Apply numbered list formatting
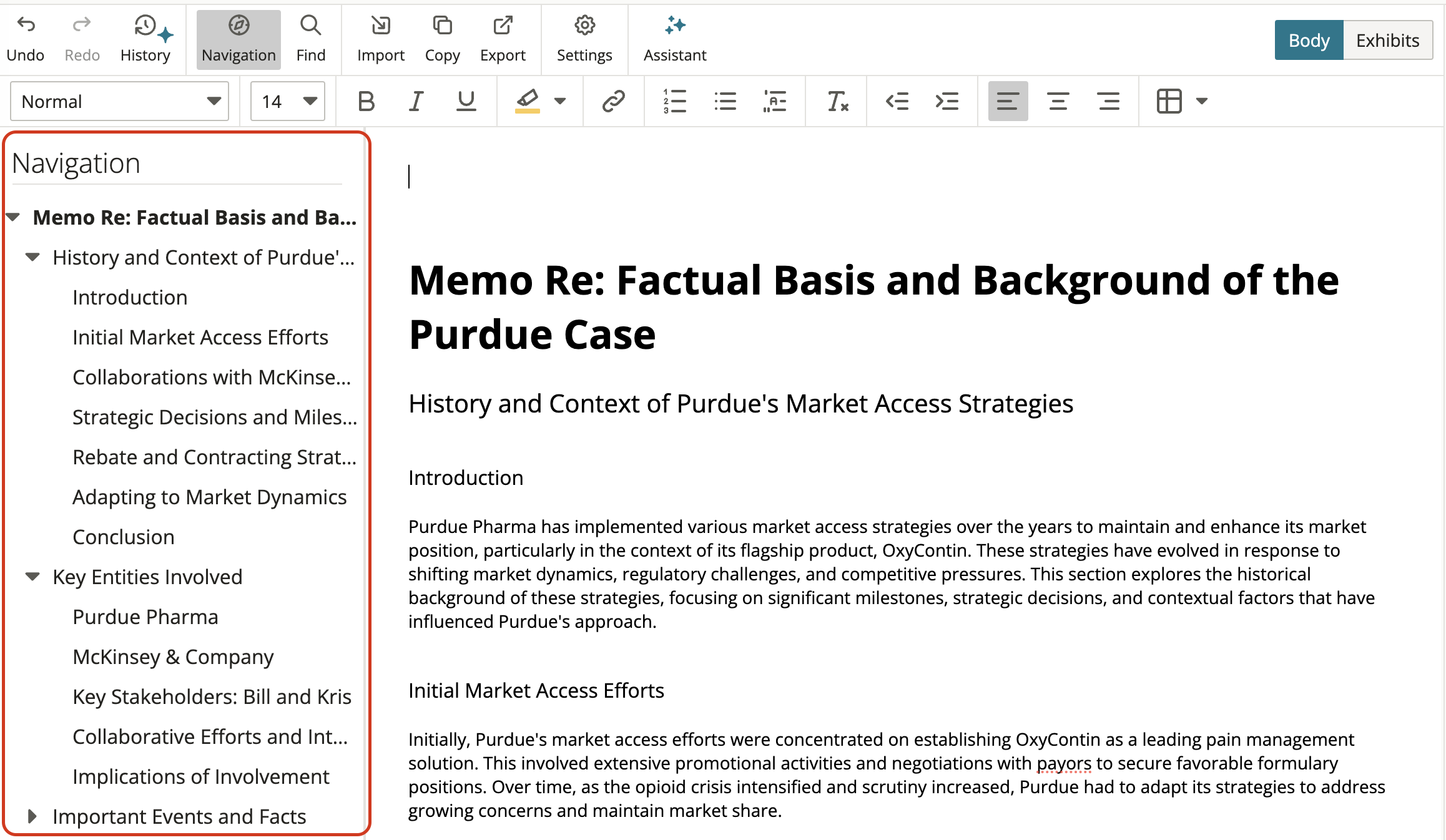This screenshot has width=1446, height=840. [x=675, y=101]
